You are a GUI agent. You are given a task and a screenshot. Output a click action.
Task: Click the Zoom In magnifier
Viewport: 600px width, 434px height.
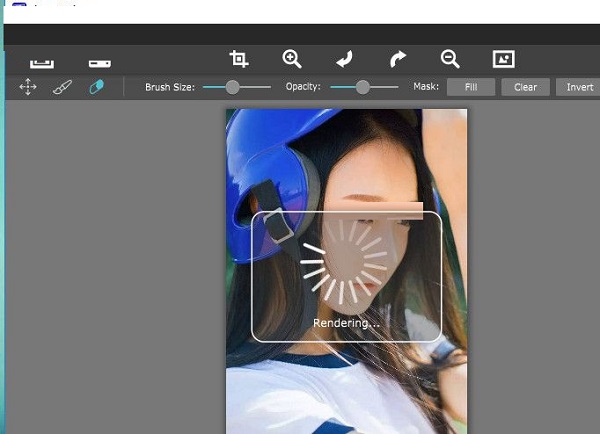(291, 59)
